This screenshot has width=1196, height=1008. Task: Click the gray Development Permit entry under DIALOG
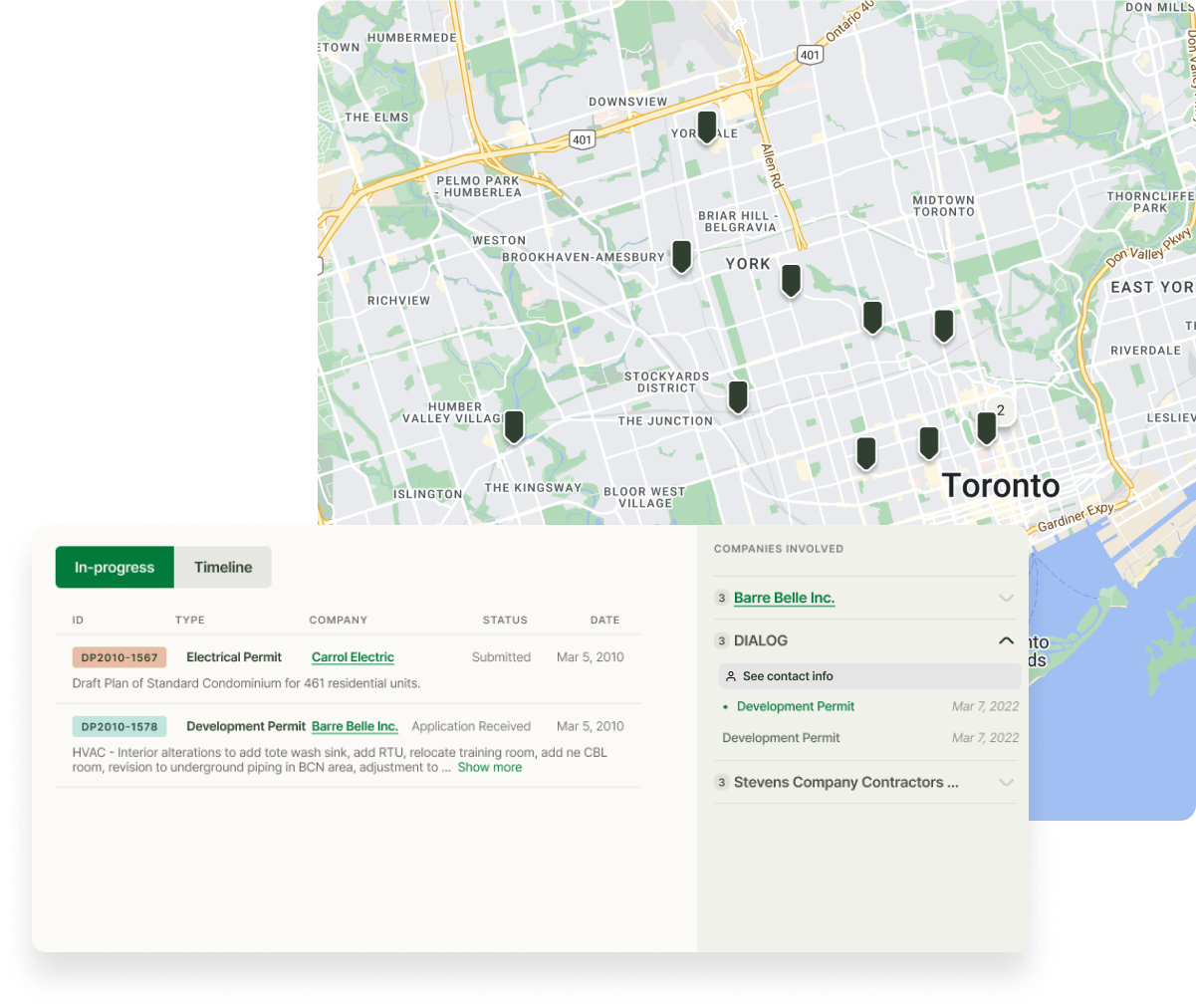(781, 738)
